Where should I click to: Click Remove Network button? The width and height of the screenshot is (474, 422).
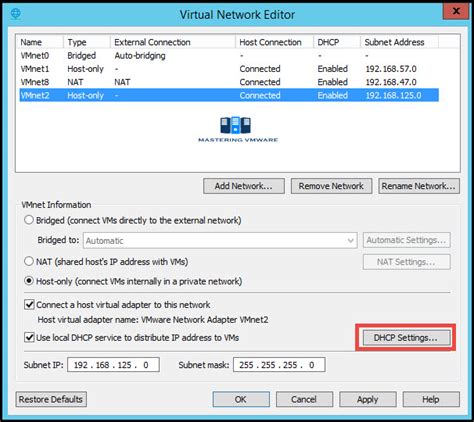coord(331,186)
